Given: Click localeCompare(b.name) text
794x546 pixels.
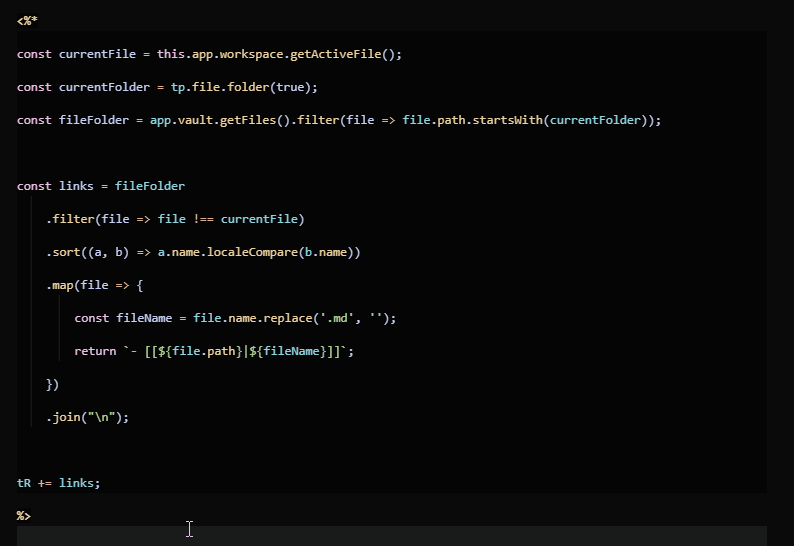Looking at the screenshot, I should [280, 252].
